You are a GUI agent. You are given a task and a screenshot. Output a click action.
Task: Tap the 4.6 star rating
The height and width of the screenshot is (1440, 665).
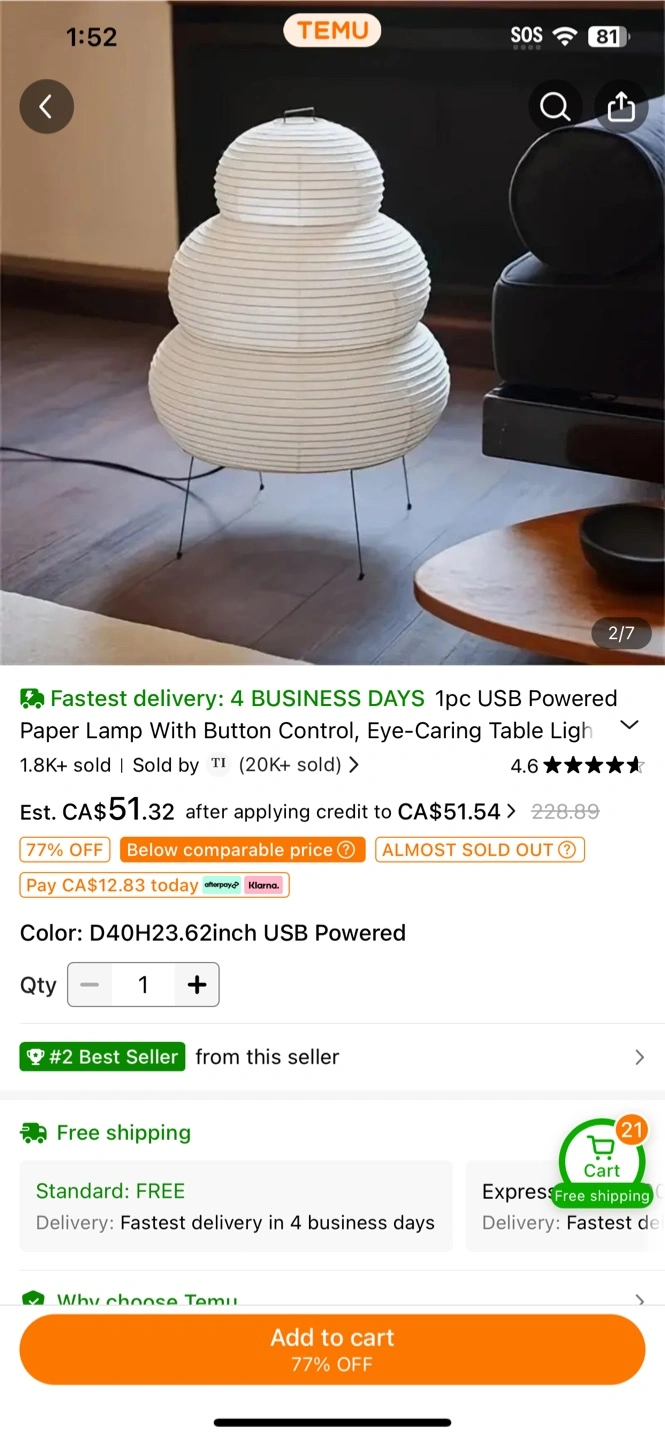click(x=577, y=766)
